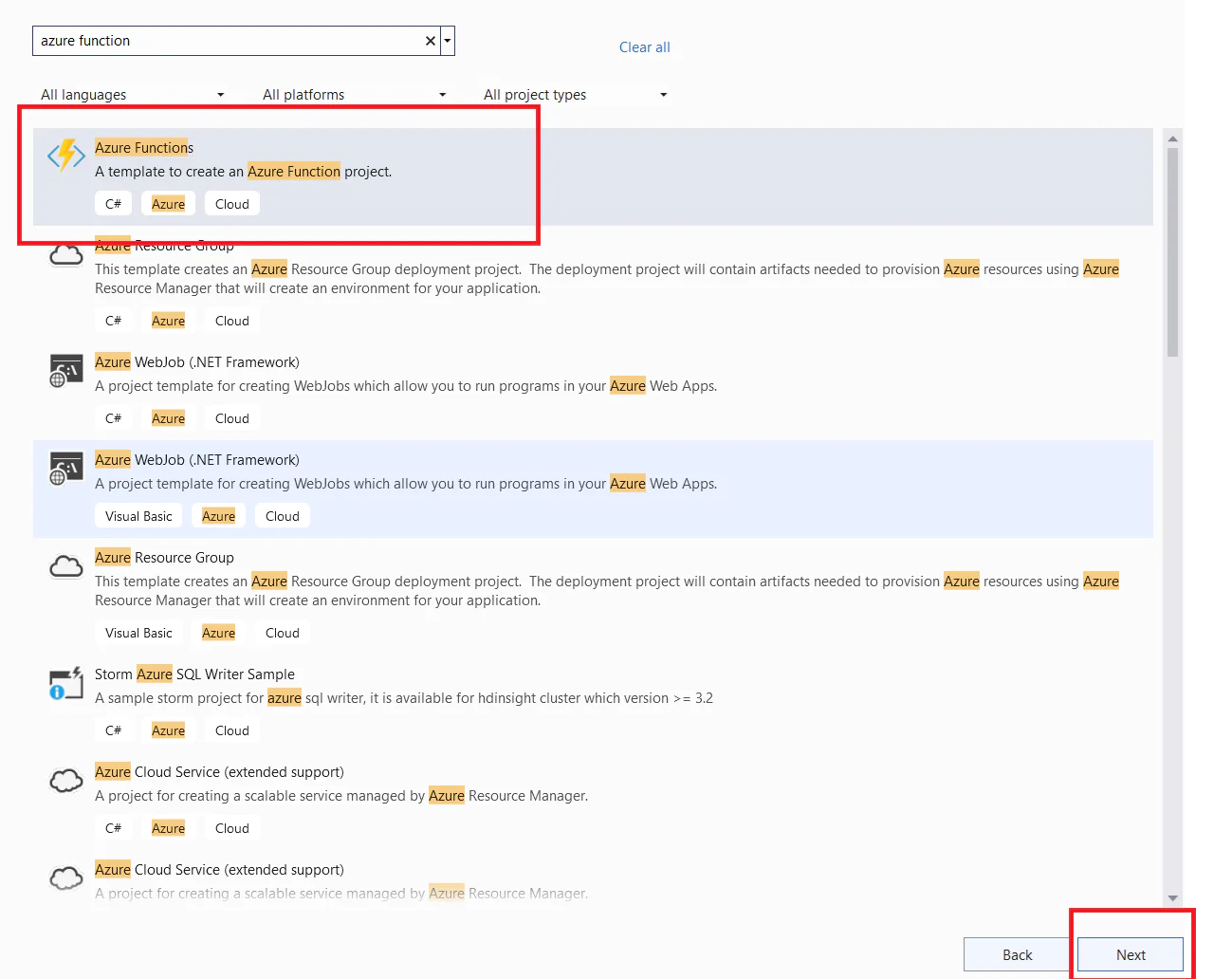
Task: Click the C# tag under Azure Cloud Service
Action: pos(113,828)
